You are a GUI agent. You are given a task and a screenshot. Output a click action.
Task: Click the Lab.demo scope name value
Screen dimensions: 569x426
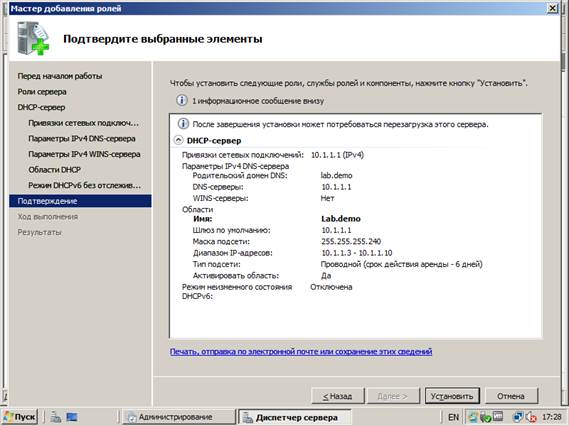point(341,219)
